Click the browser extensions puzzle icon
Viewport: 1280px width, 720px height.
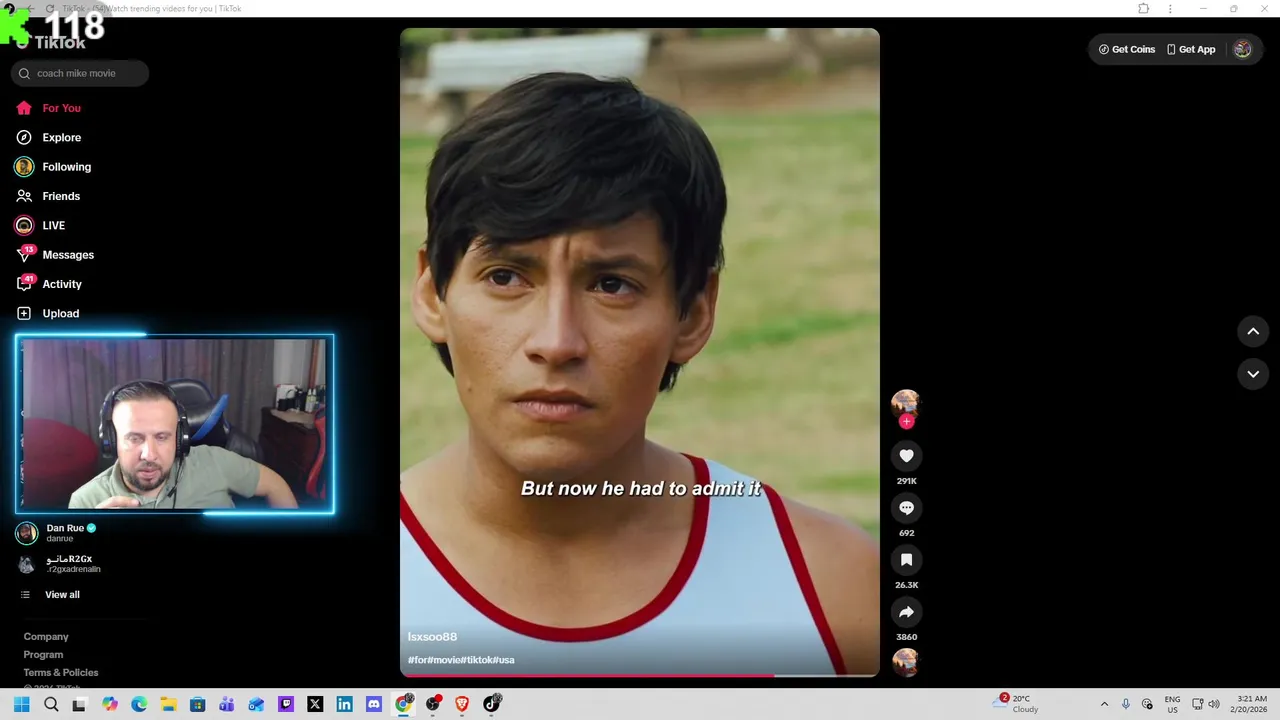1143,9
